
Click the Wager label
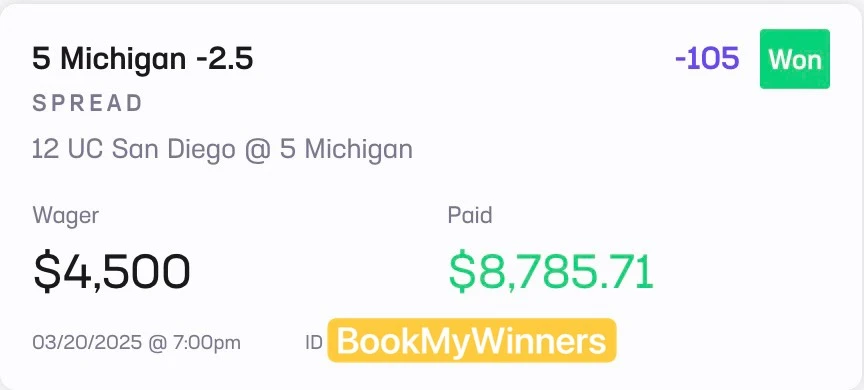[66, 215]
